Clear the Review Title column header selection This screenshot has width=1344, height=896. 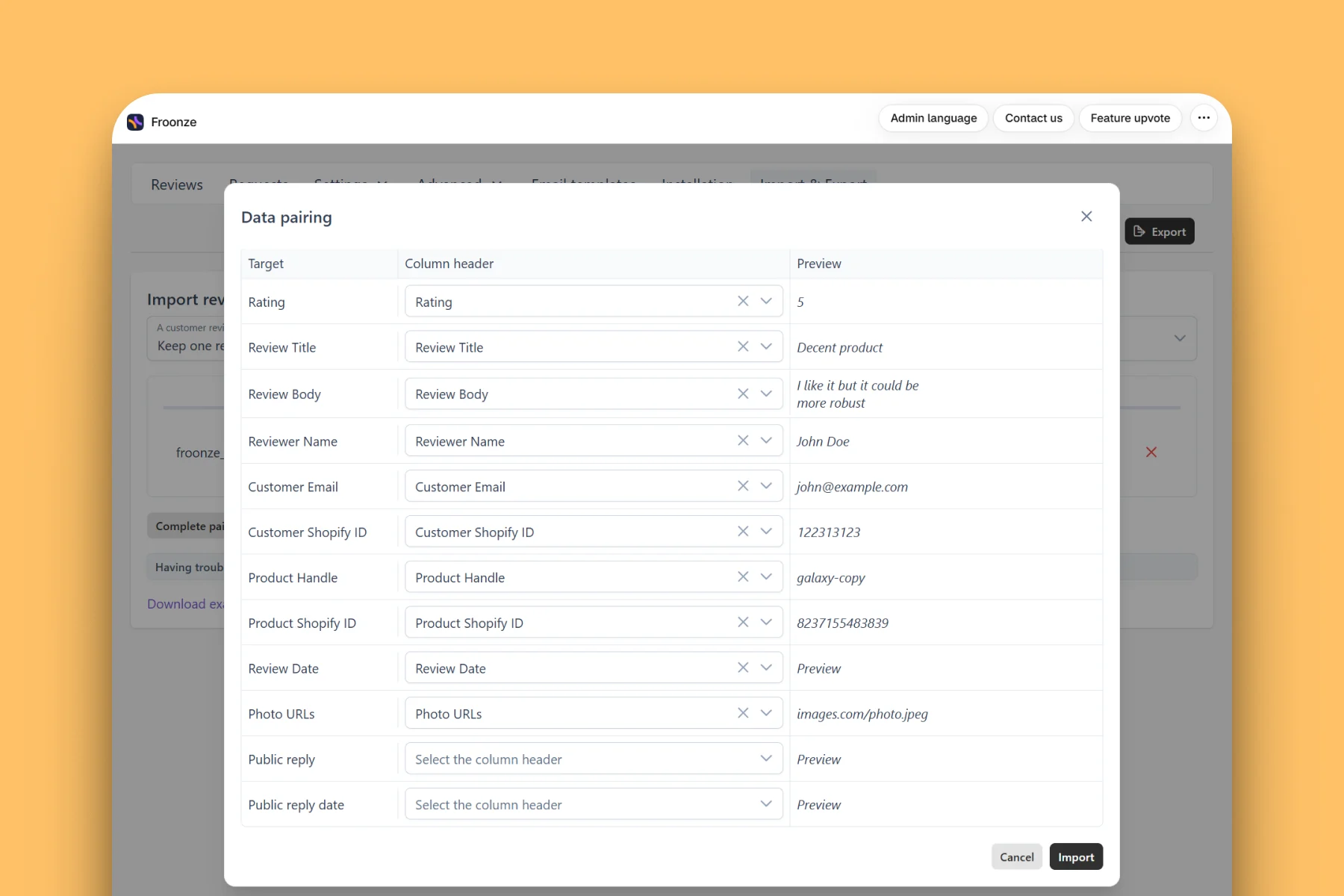743,346
